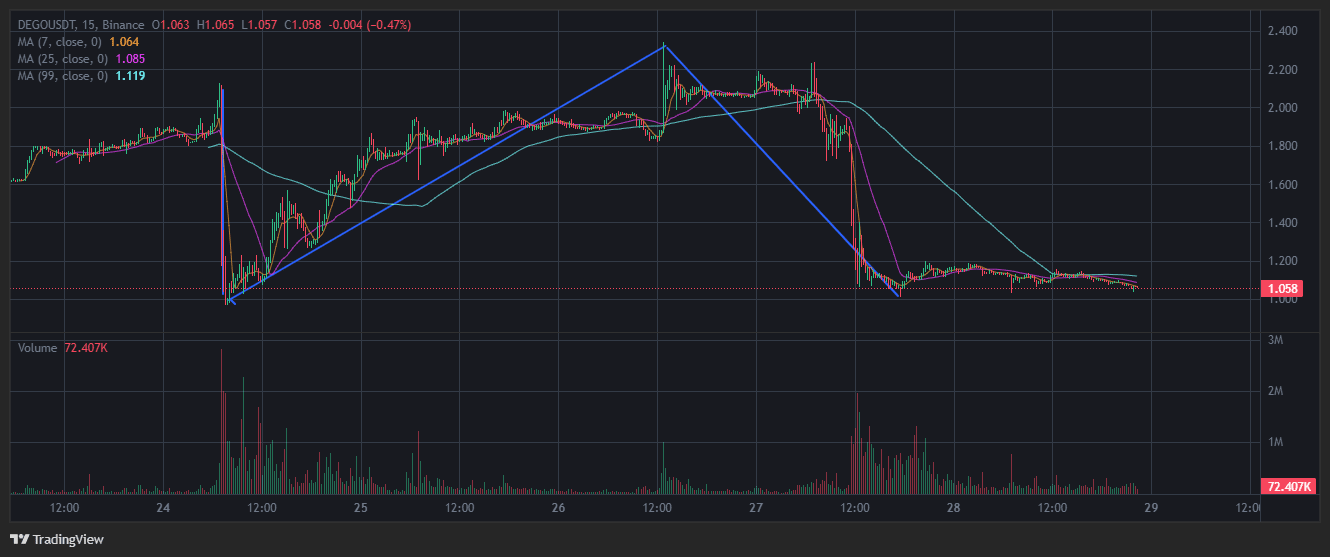Open the TradingView wordmark link
This screenshot has height=557, width=1330.
68,539
